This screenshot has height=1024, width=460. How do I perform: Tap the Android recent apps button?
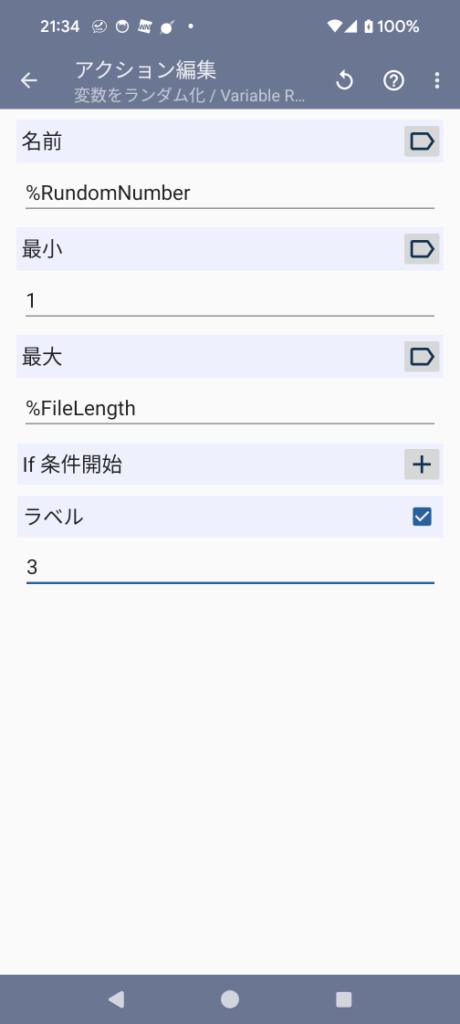(x=344, y=999)
